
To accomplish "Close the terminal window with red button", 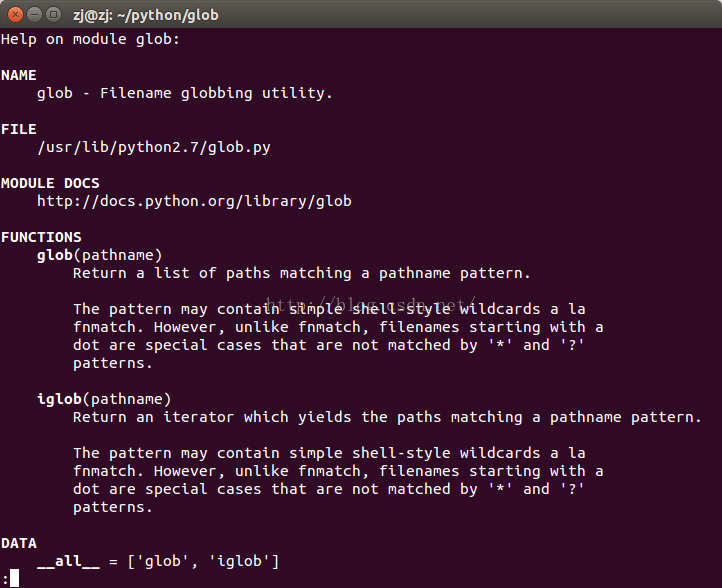I will click(15, 15).
